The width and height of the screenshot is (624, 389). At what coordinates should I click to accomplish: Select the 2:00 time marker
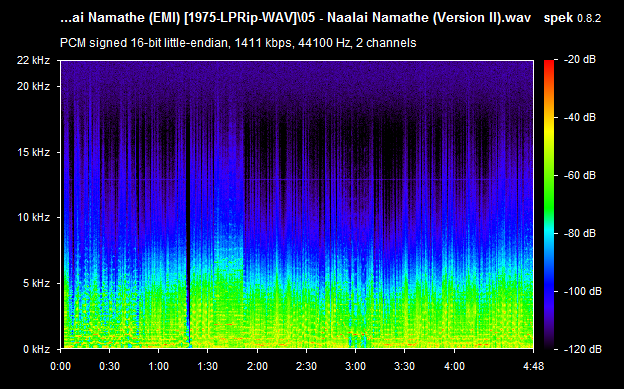pos(257,366)
